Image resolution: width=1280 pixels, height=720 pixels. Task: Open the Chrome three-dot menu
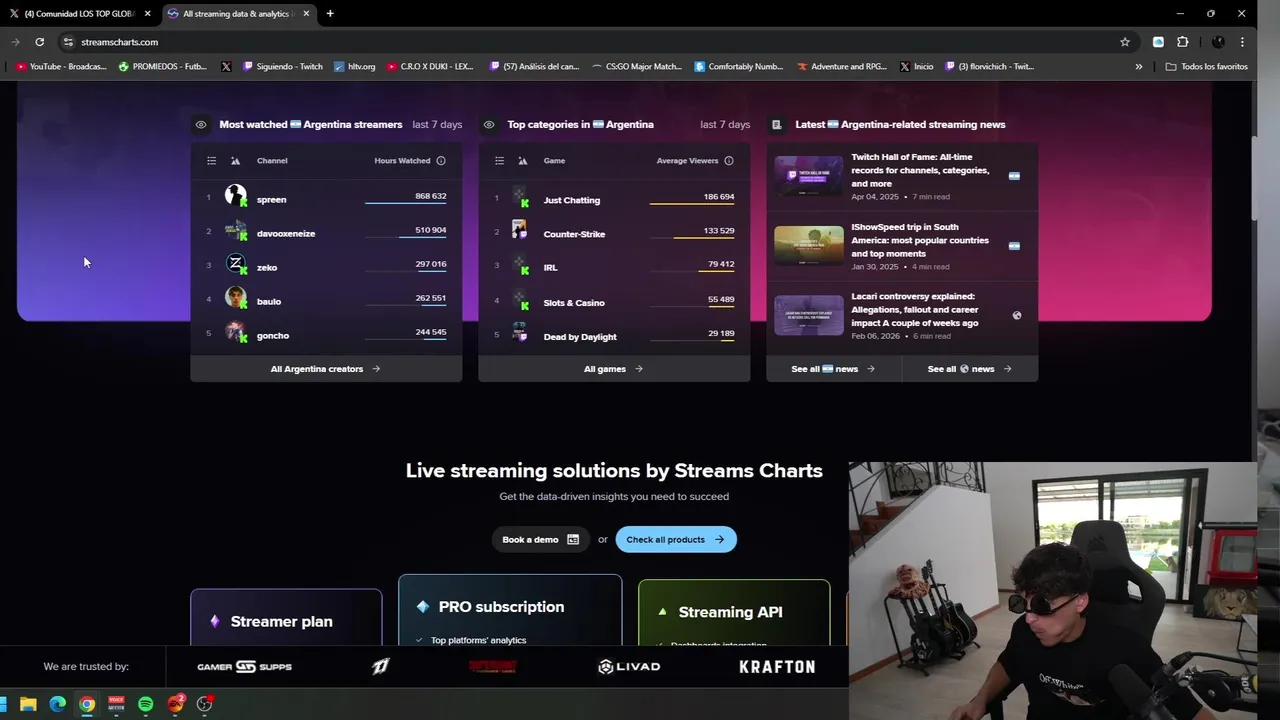click(1242, 42)
